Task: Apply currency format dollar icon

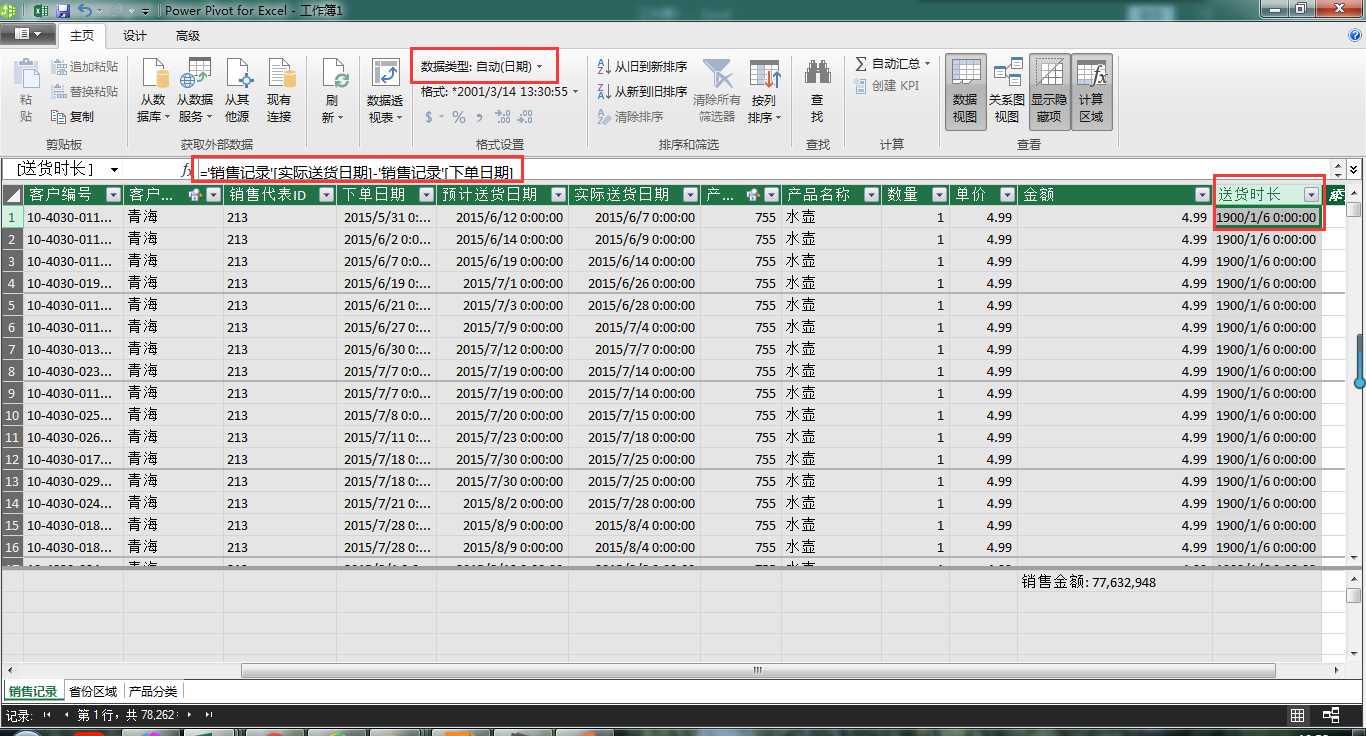Action: point(429,117)
